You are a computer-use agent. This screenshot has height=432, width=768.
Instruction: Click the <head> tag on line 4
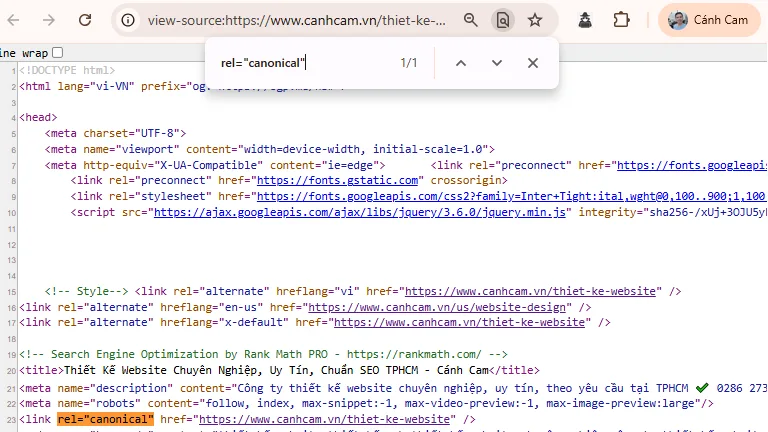[38, 118]
